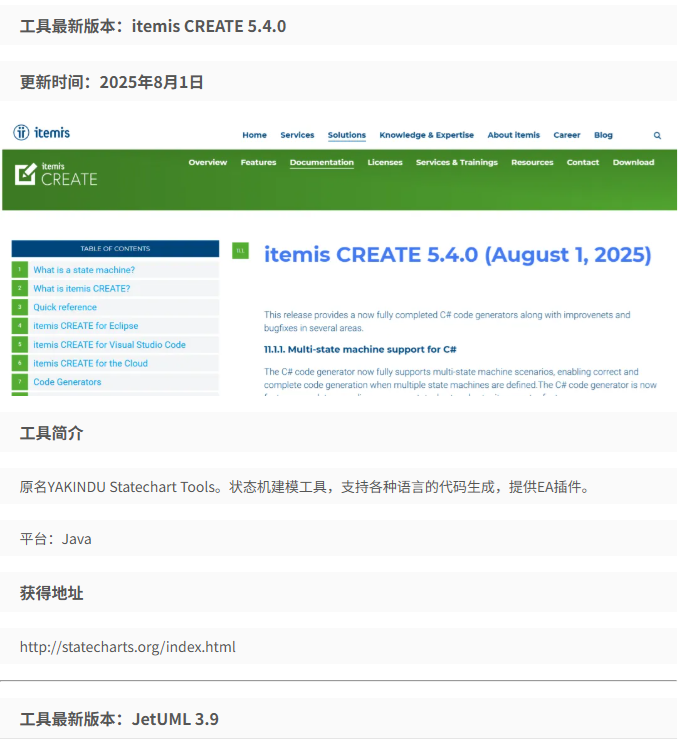Viewport: 696px width, 740px height.
Task: Click '11.1.1. Multi-state machine support for C#' heading
Action: pyautogui.click(x=360, y=350)
